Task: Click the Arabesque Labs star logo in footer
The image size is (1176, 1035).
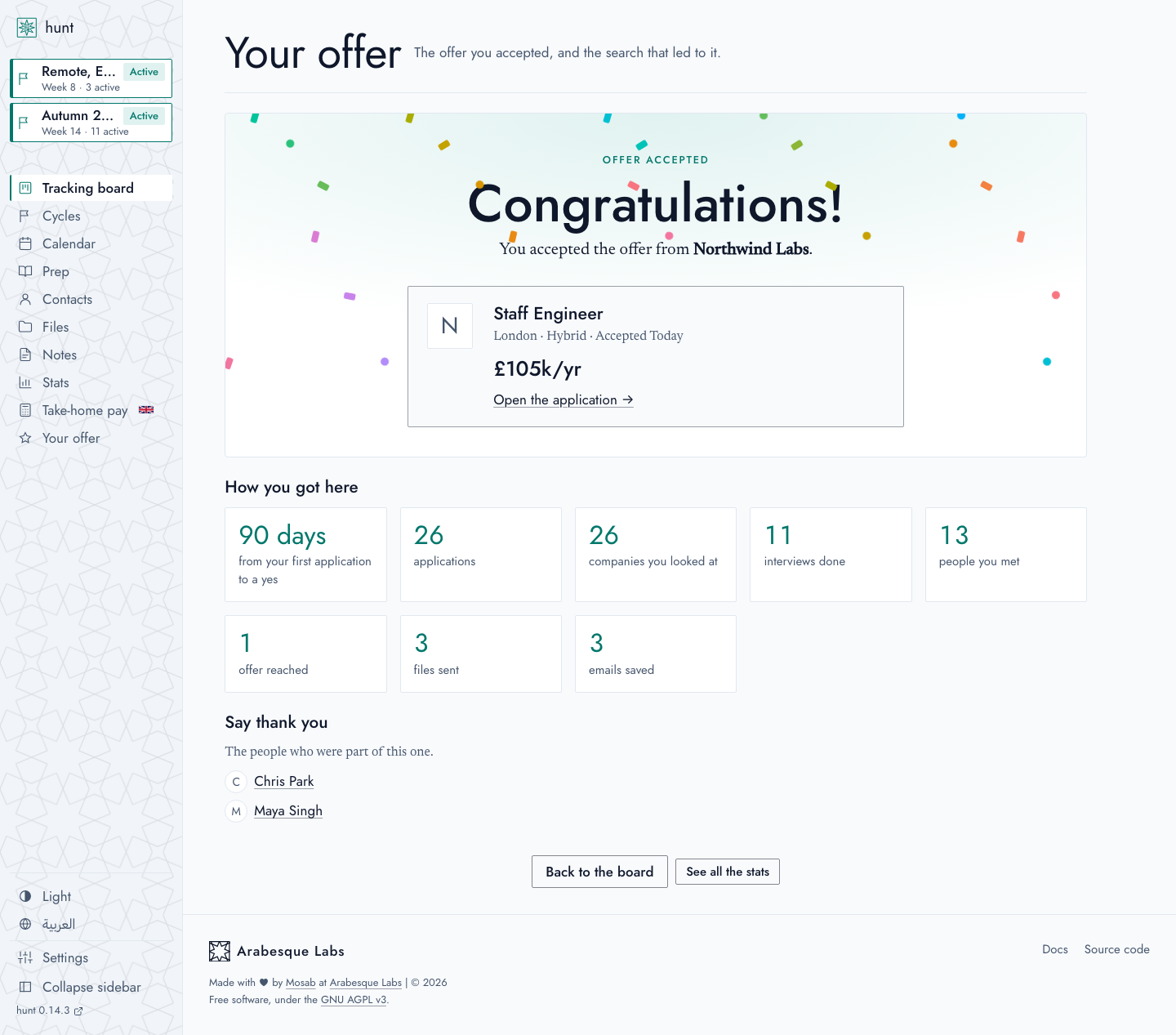Action: pyautogui.click(x=220, y=951)
